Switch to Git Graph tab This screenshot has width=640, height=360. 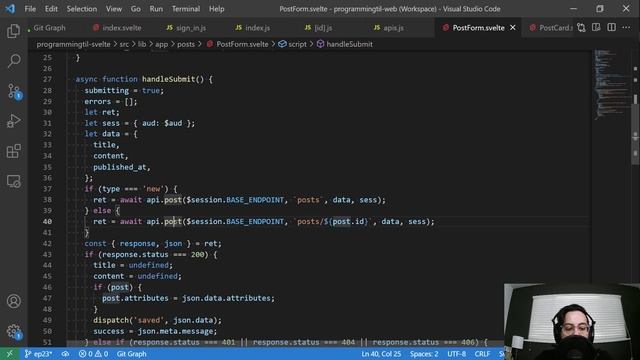tap(49, 28)
